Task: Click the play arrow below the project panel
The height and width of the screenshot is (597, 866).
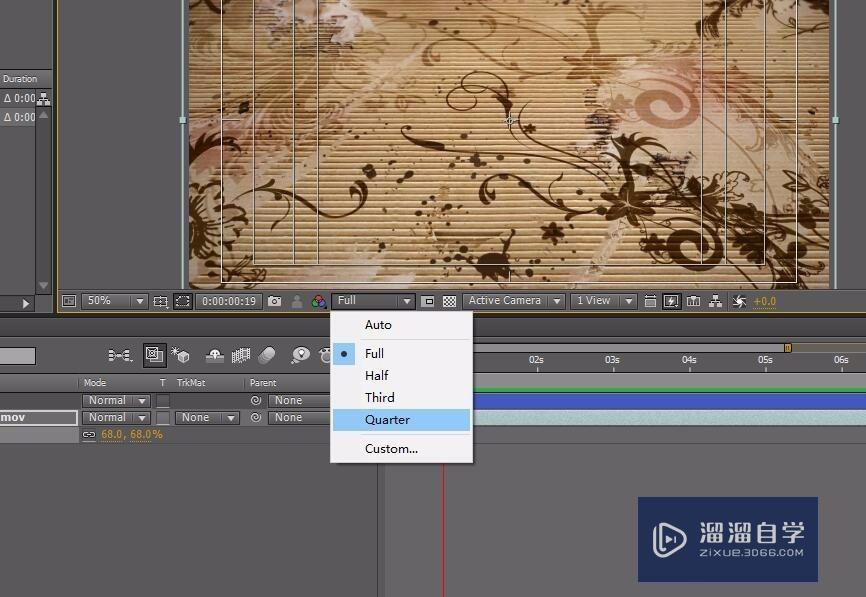Action: click(x=25, y=303)
